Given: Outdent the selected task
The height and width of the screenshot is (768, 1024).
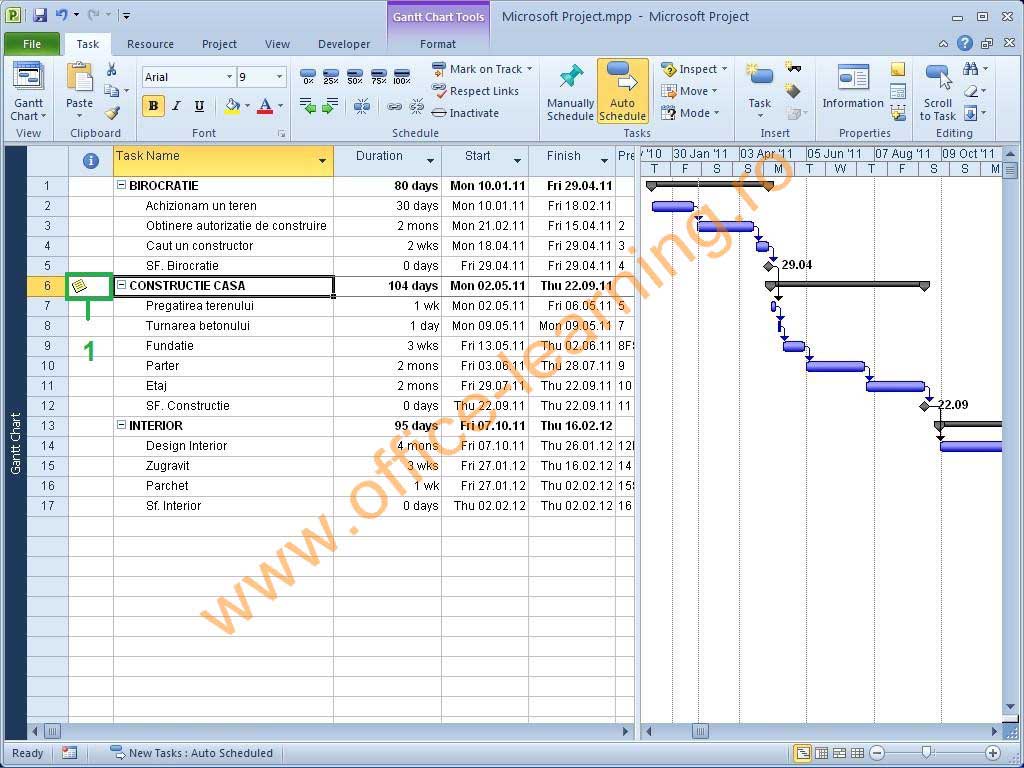Looking at the screenshot, I should coord(308,105).
